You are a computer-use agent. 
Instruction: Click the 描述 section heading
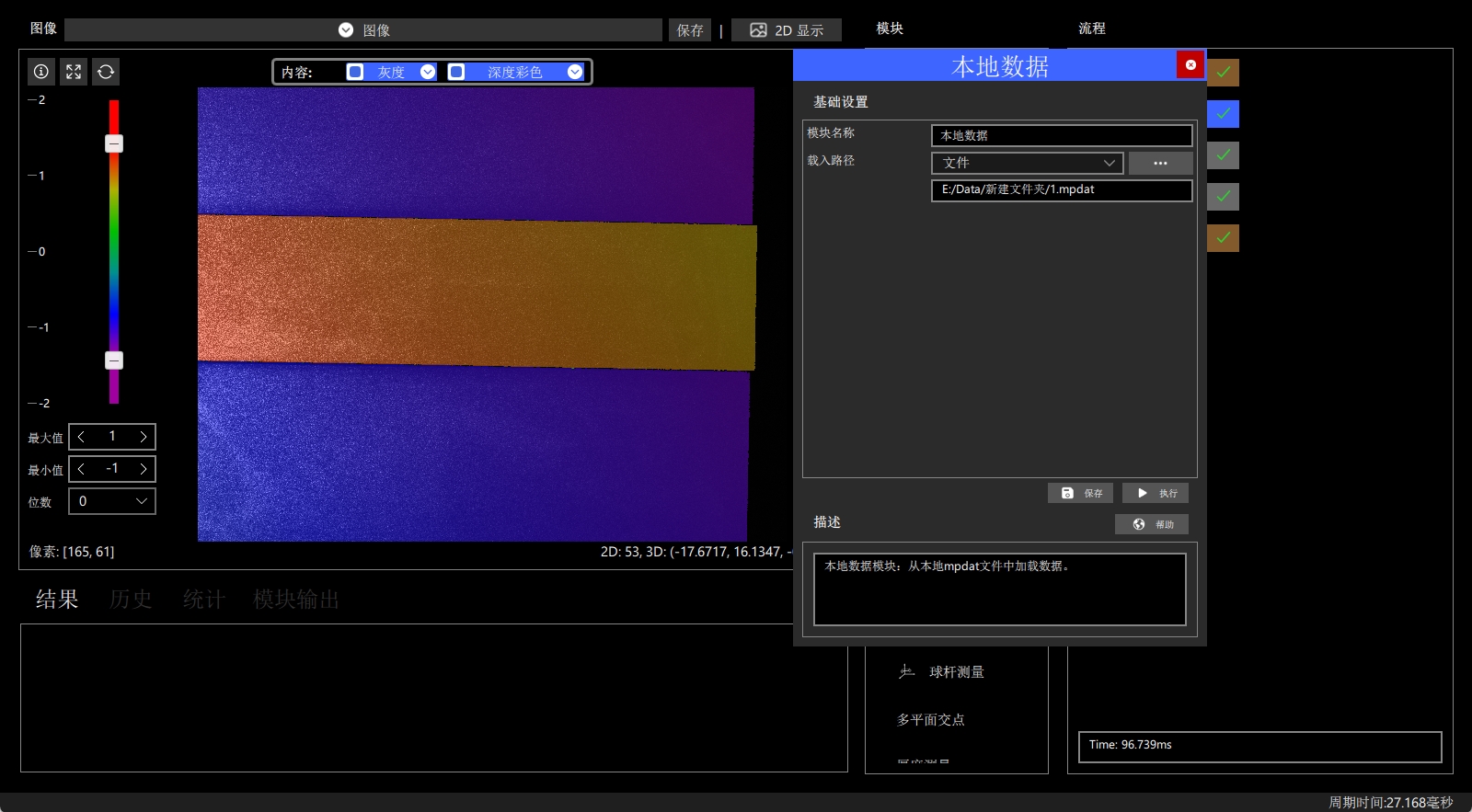coord(827,522)
